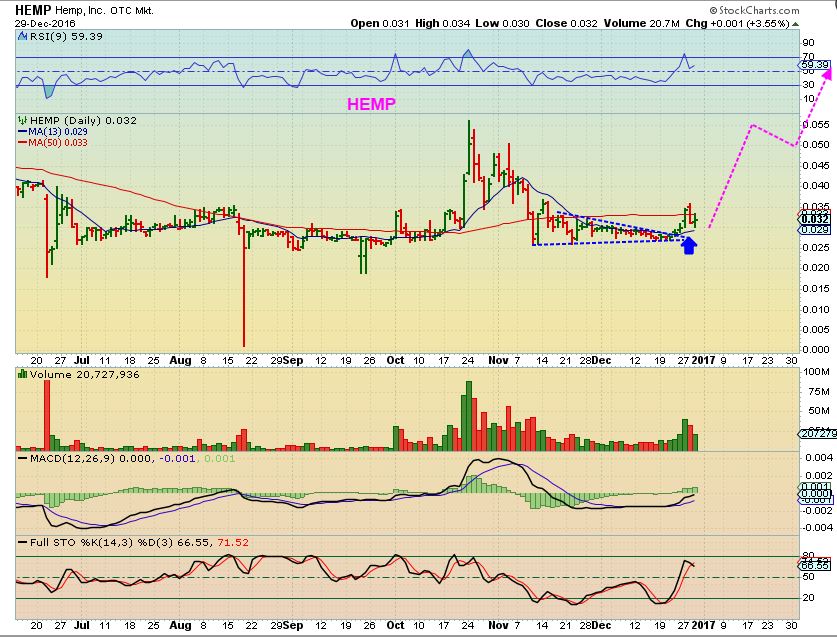The width and height of the screenshot is (837, 637).
Task: Click the 100M volume axis label
Action: click(x=816, y=372)
